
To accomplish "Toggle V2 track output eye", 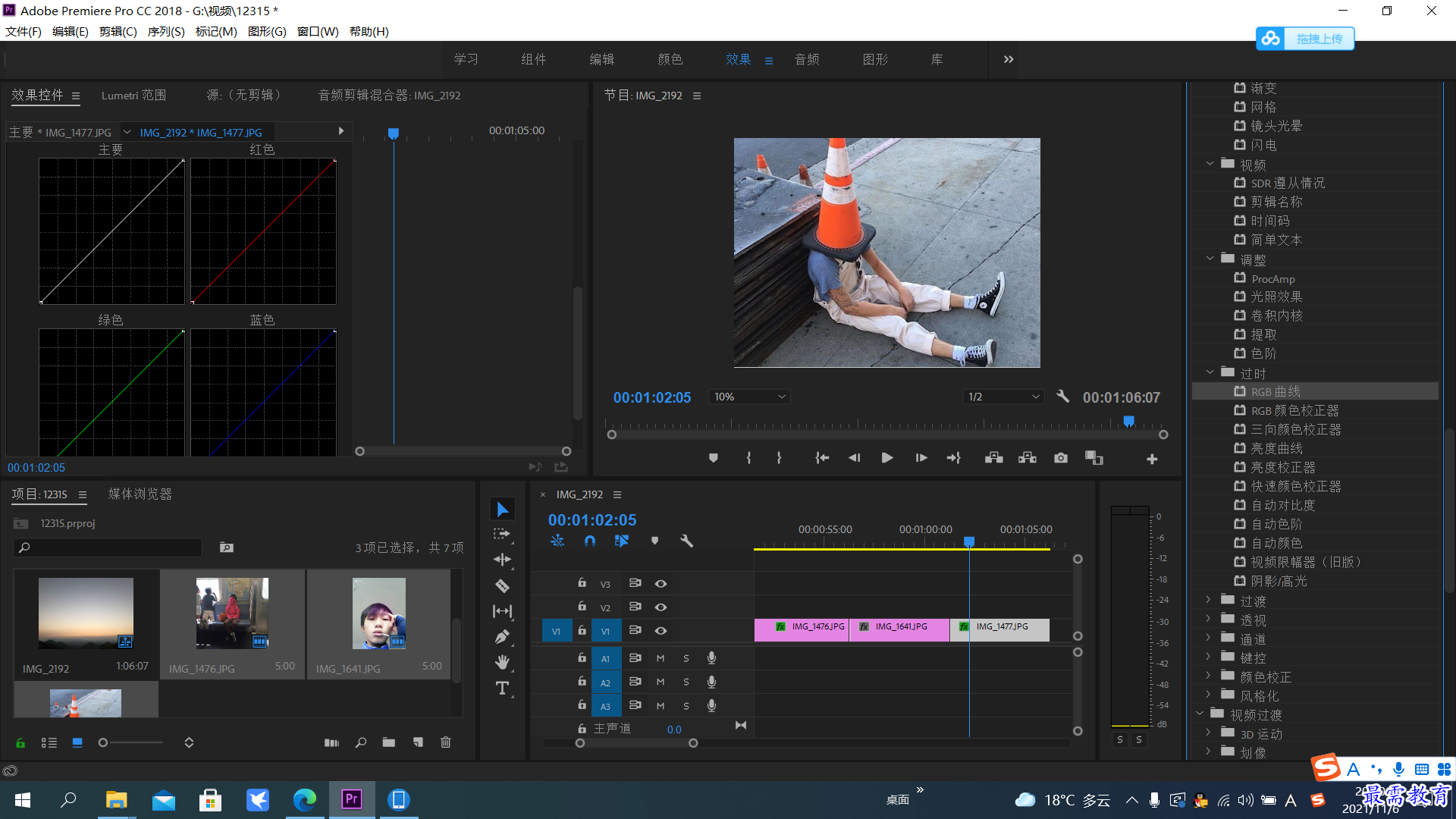I will [661, 607].
